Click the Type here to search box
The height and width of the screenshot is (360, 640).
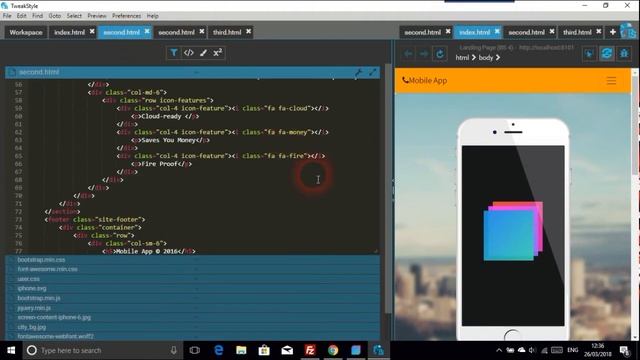(x=102, y=350)
